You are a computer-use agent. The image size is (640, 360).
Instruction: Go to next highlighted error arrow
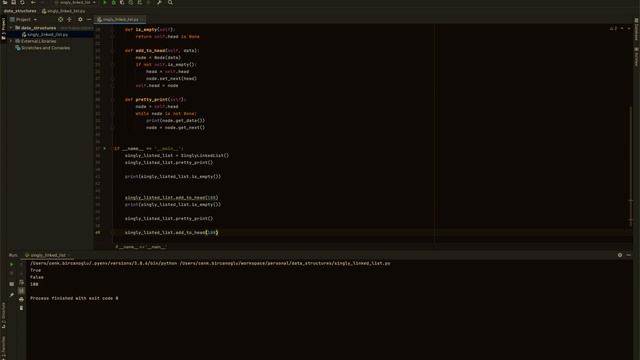click(x=629, y=29)
